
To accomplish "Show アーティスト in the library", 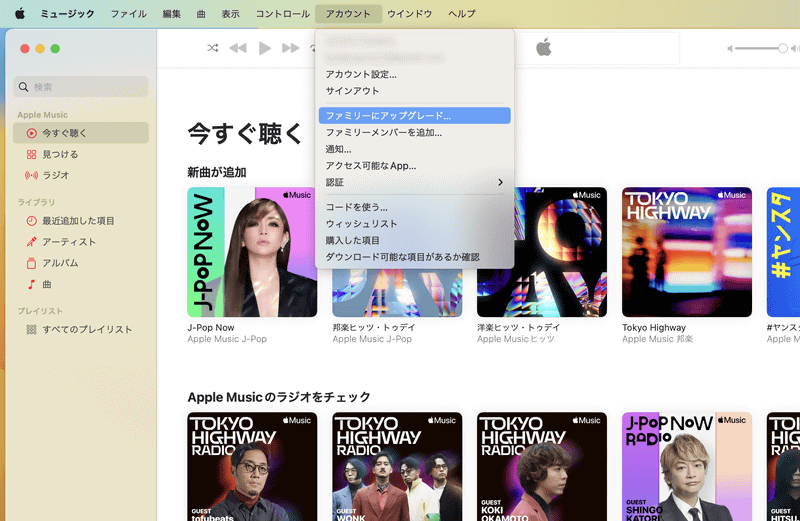I will pyautogui.click(x=81, y=242).
